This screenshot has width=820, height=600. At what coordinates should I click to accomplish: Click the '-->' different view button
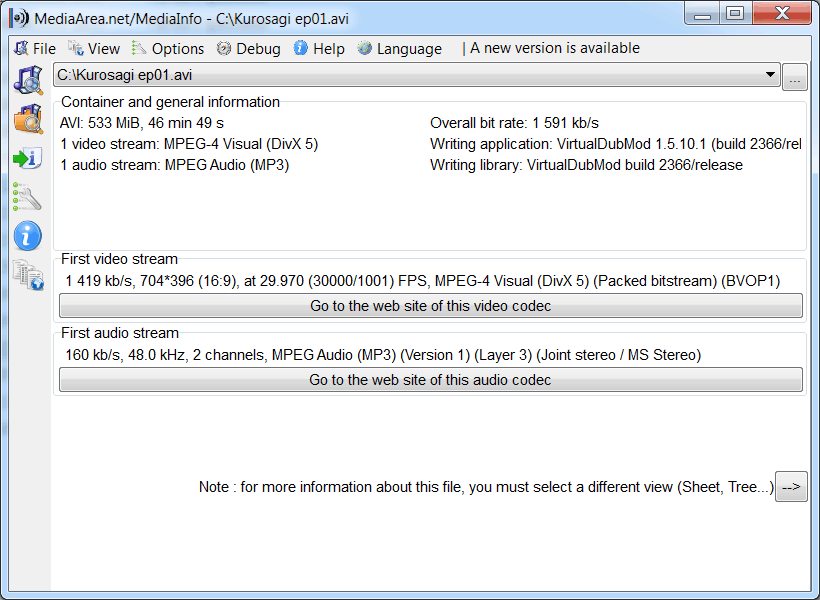(791, 487)
